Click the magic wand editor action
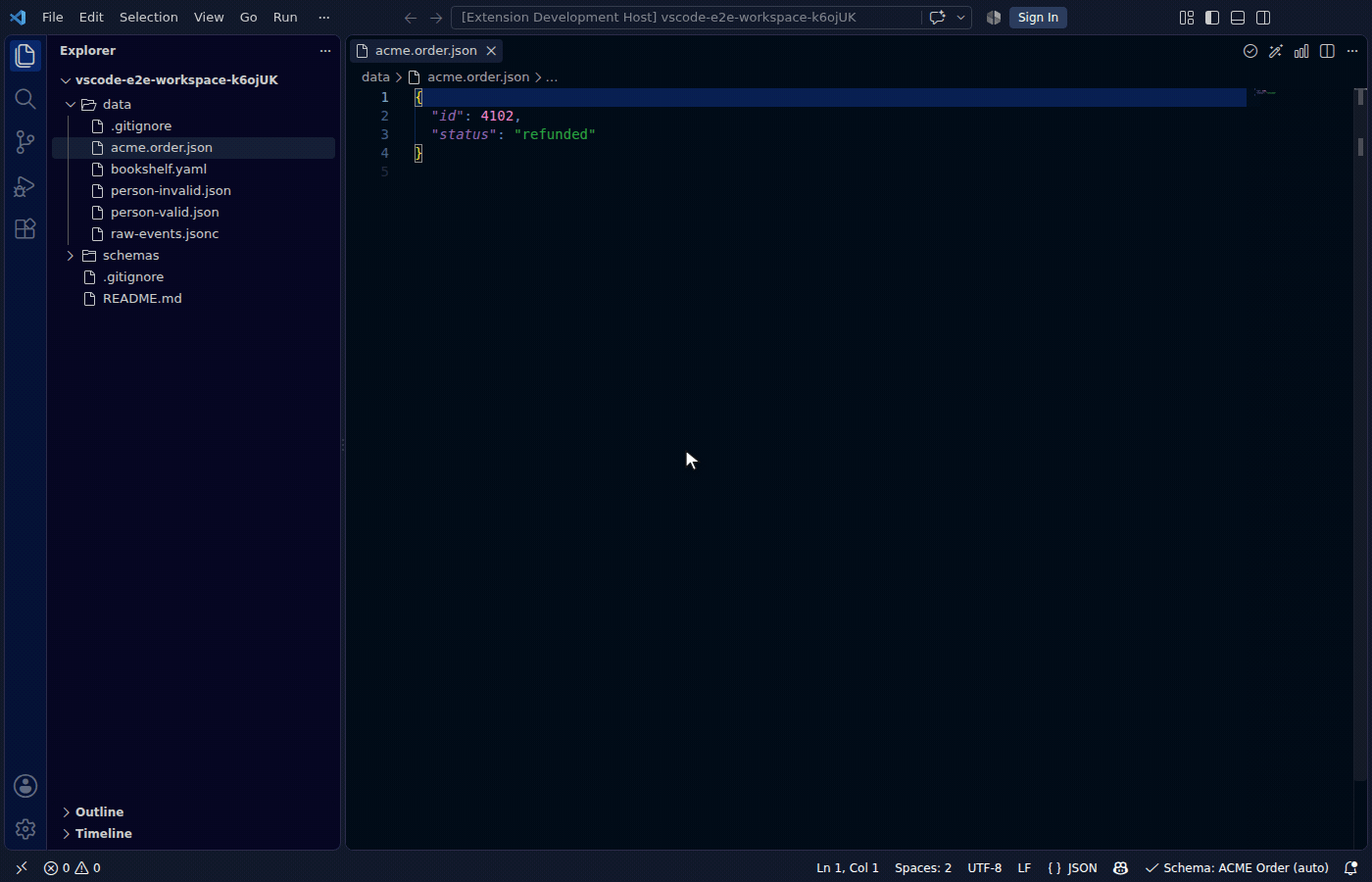The height and width of the screenshot is (882, 1372). 1276,51
